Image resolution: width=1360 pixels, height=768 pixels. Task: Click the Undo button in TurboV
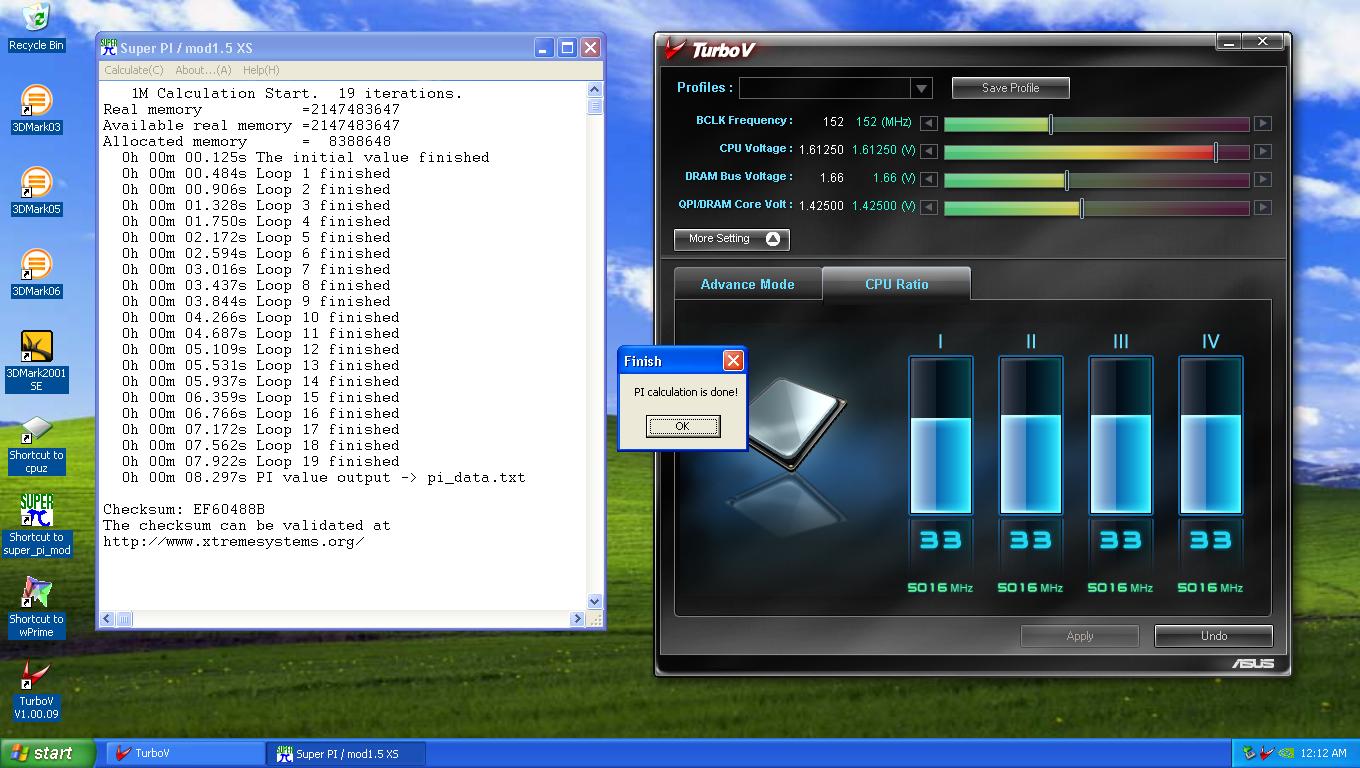coord(1213,636)
